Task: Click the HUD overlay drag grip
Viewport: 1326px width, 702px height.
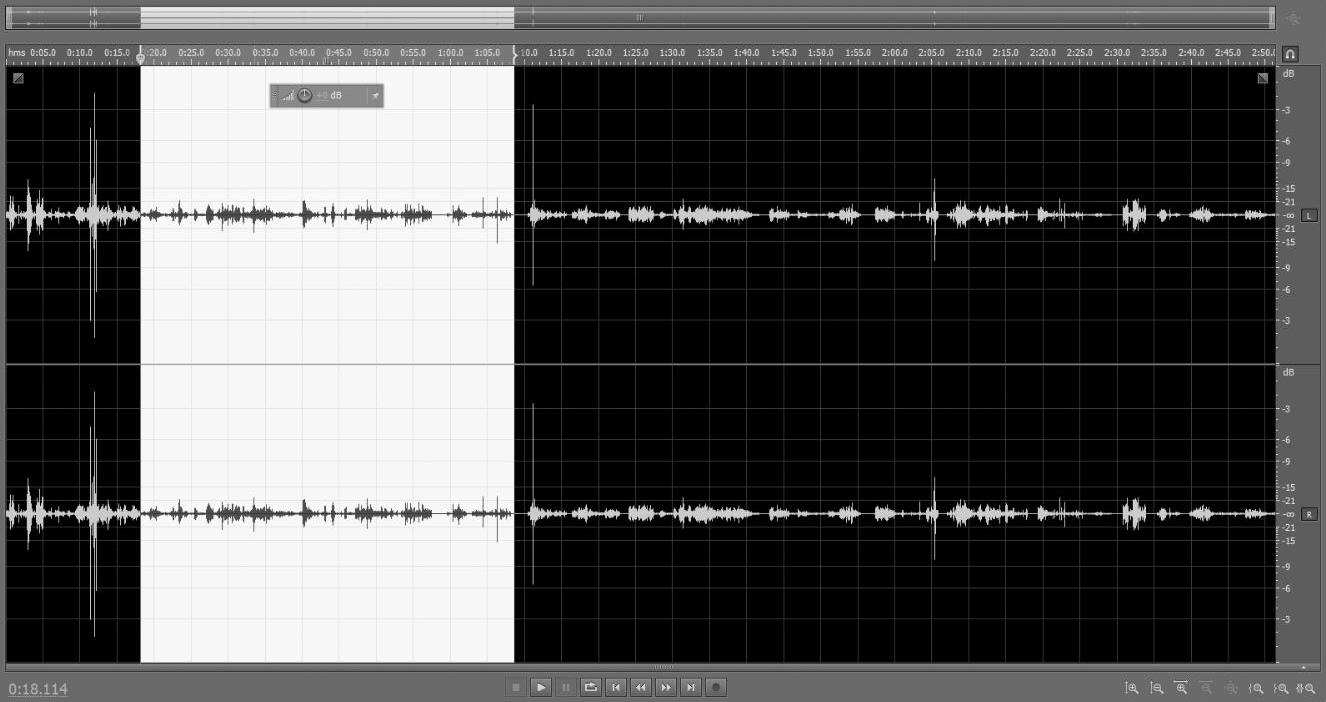Action: coord(275,96)
